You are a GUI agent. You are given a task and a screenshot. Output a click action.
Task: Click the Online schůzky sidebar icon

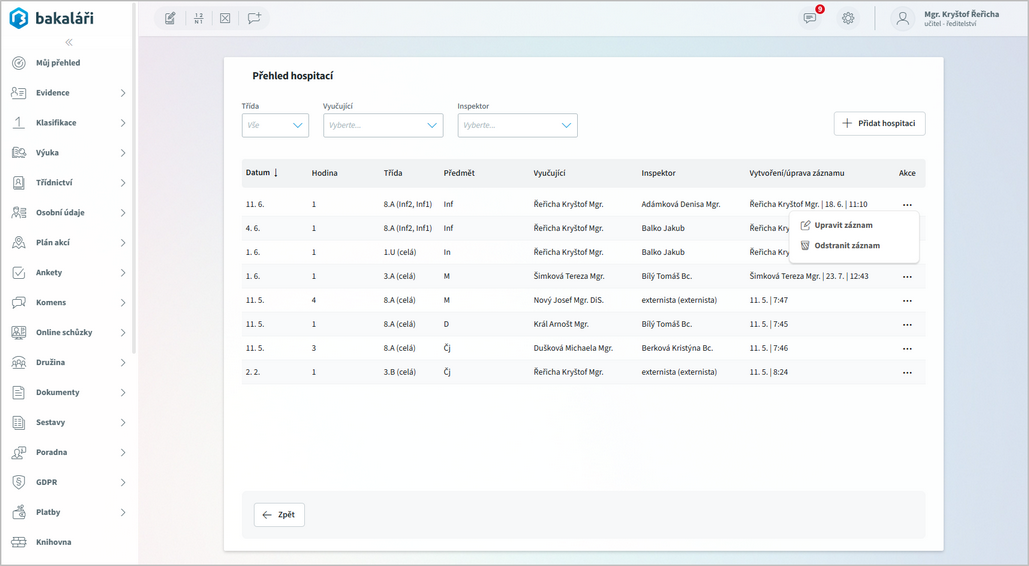coord(19,332)
